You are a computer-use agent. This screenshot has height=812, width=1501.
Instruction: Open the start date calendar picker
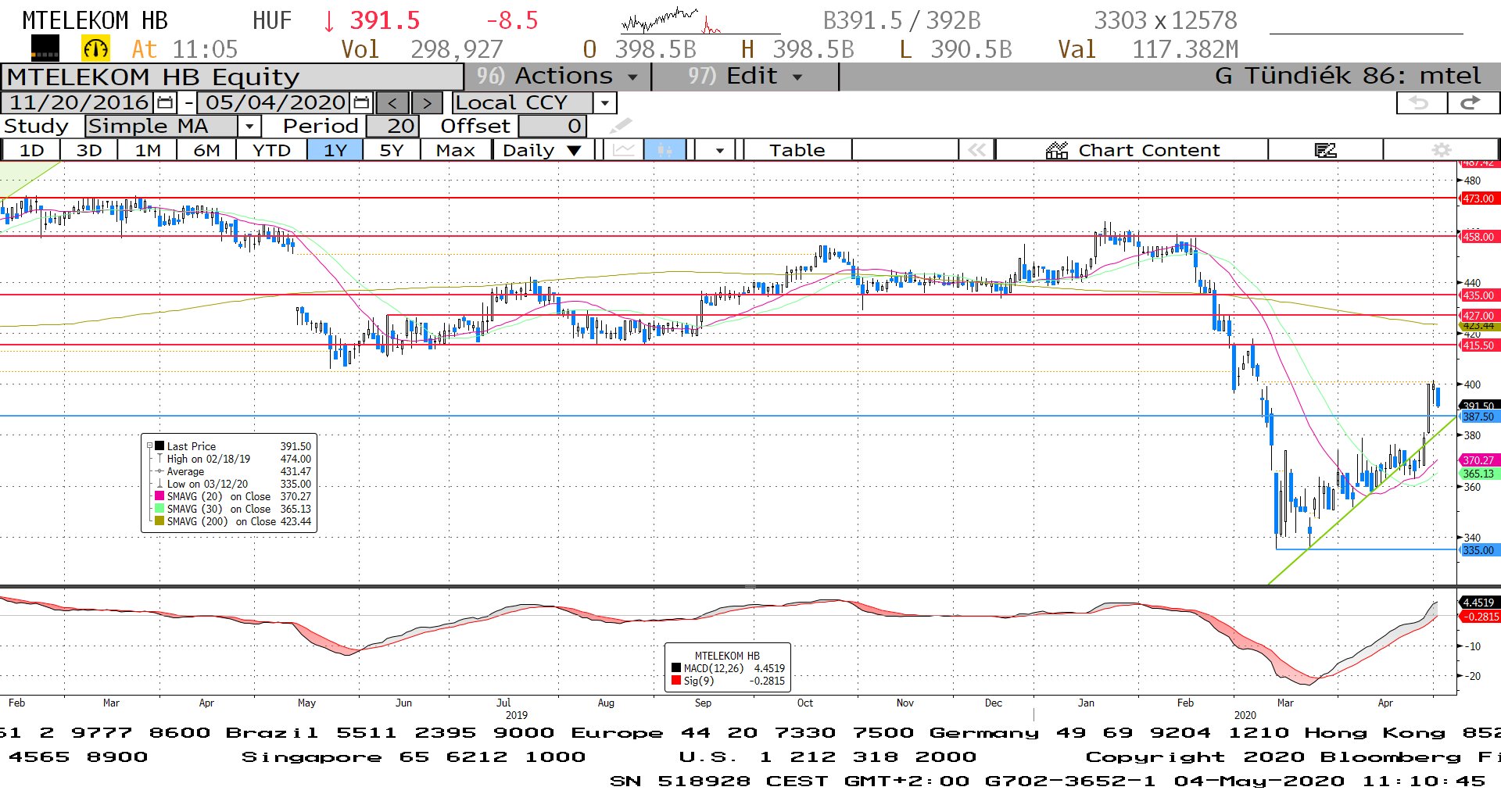click(165, 102)
